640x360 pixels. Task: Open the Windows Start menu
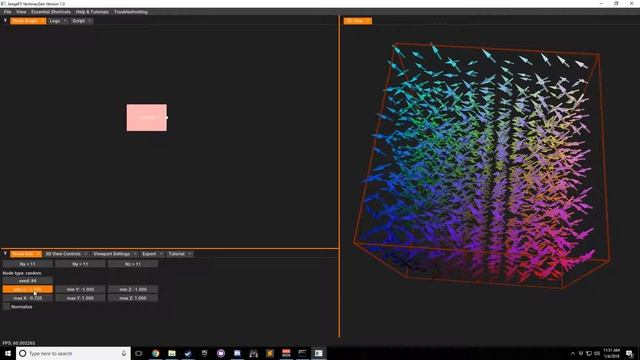[8, 353]
